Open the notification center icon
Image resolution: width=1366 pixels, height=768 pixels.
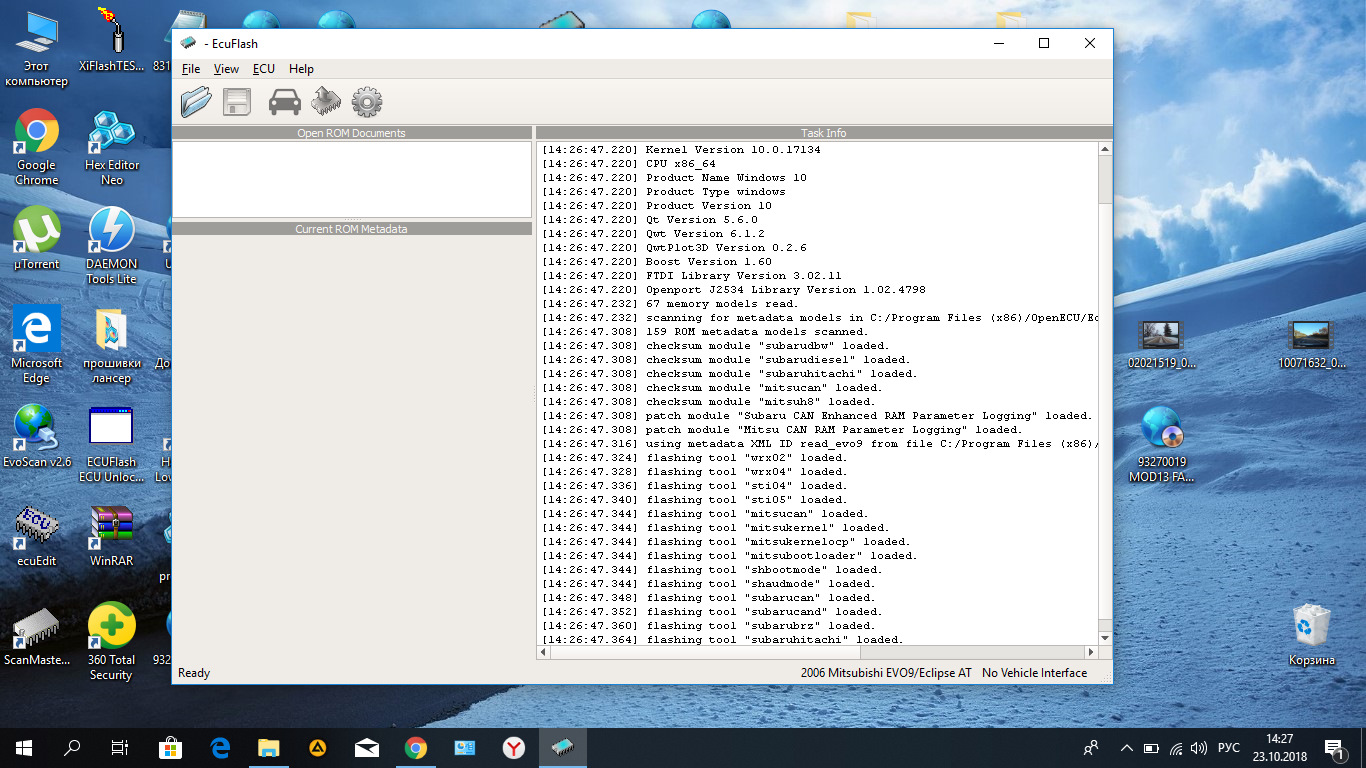[1333, 748]
